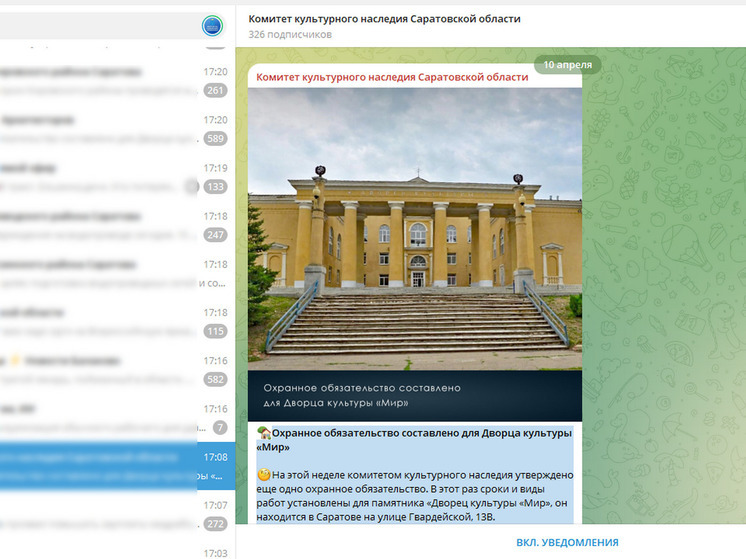
Task: Open chat with unread badge 589
Action: pos(118,129)
